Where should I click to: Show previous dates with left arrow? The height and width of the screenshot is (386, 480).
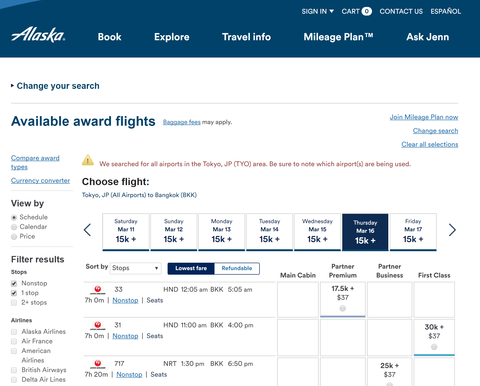coord(87,230)
